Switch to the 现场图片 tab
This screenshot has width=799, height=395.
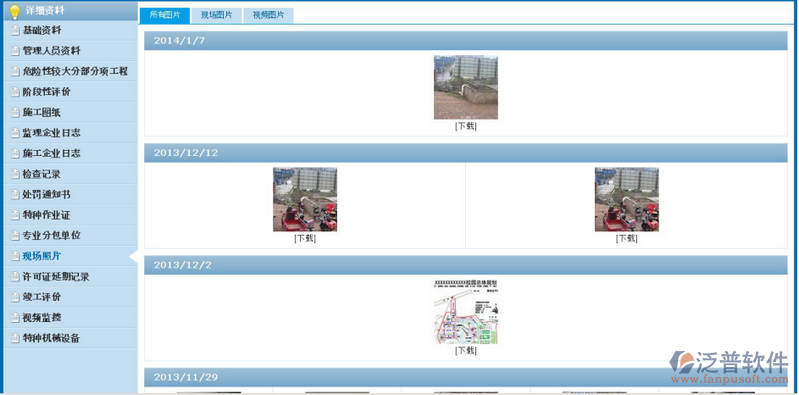tap(217, 15)
